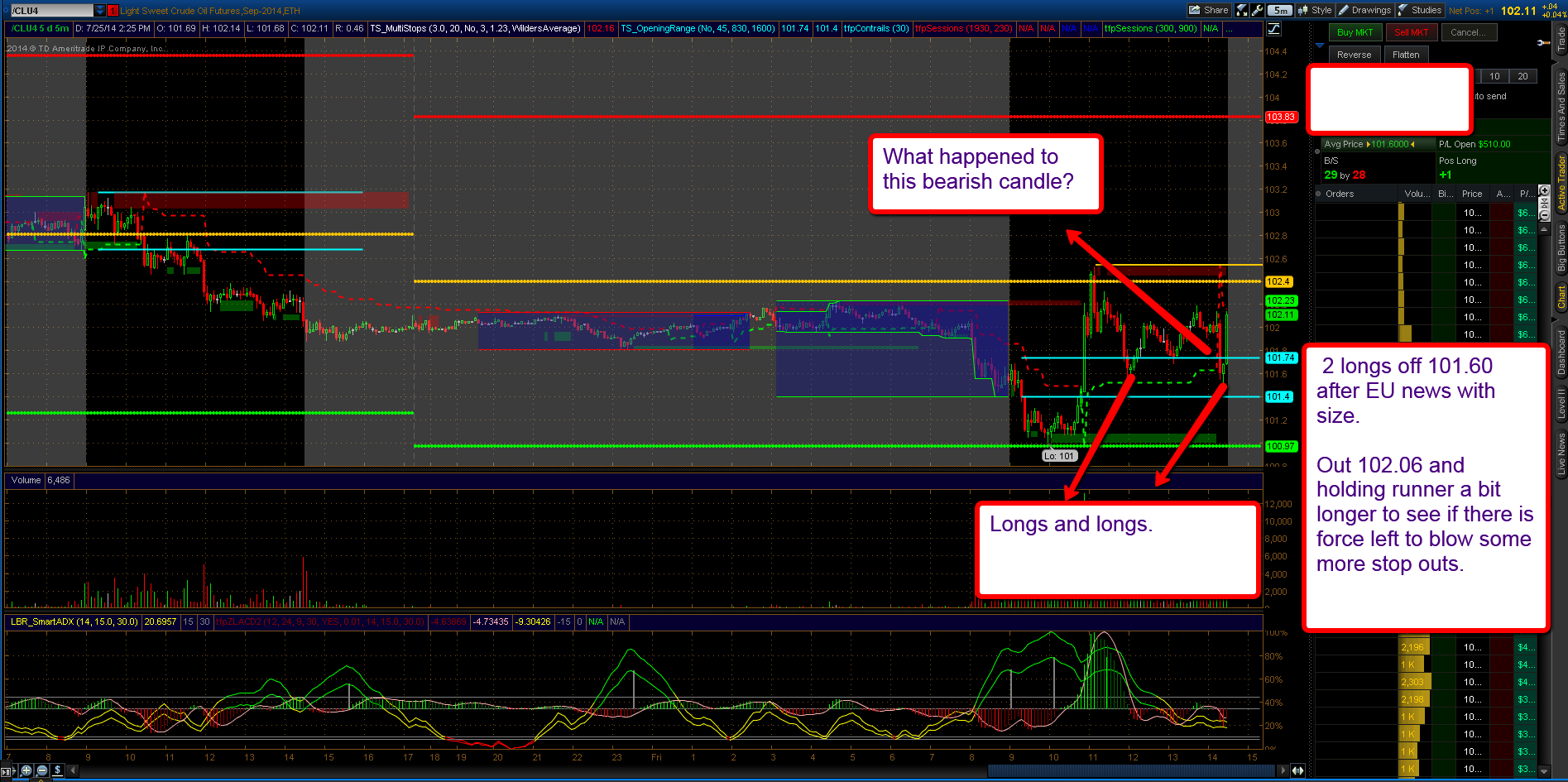Switch to the Active Trader side tab
The width and height of the screenshot is (1568, 782).
coord(1561,182)
